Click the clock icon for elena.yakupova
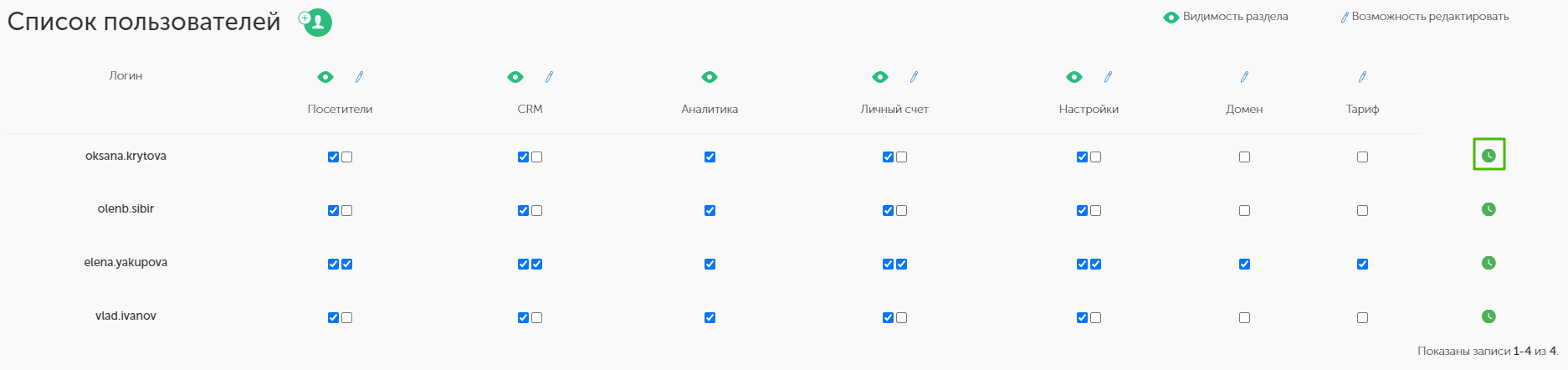The height and width of the screenshot is (370, 1568). pyautogui.click(x=1489, y=263)
